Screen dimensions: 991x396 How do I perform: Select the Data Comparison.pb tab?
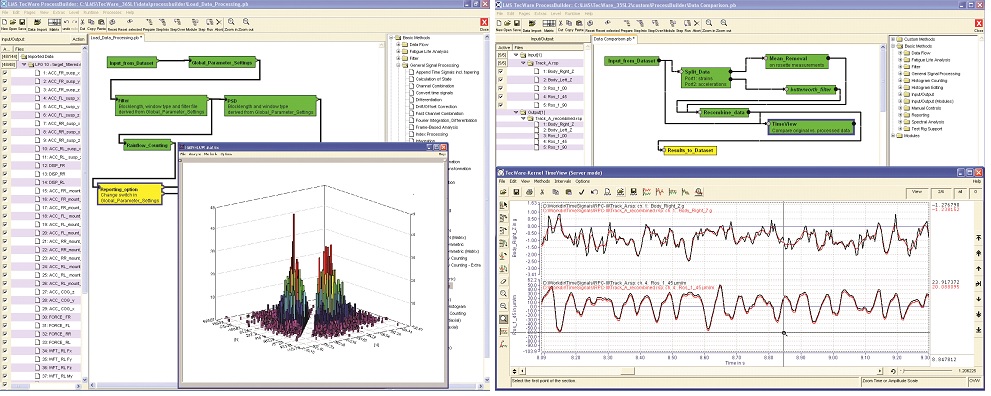coord(615,39)
